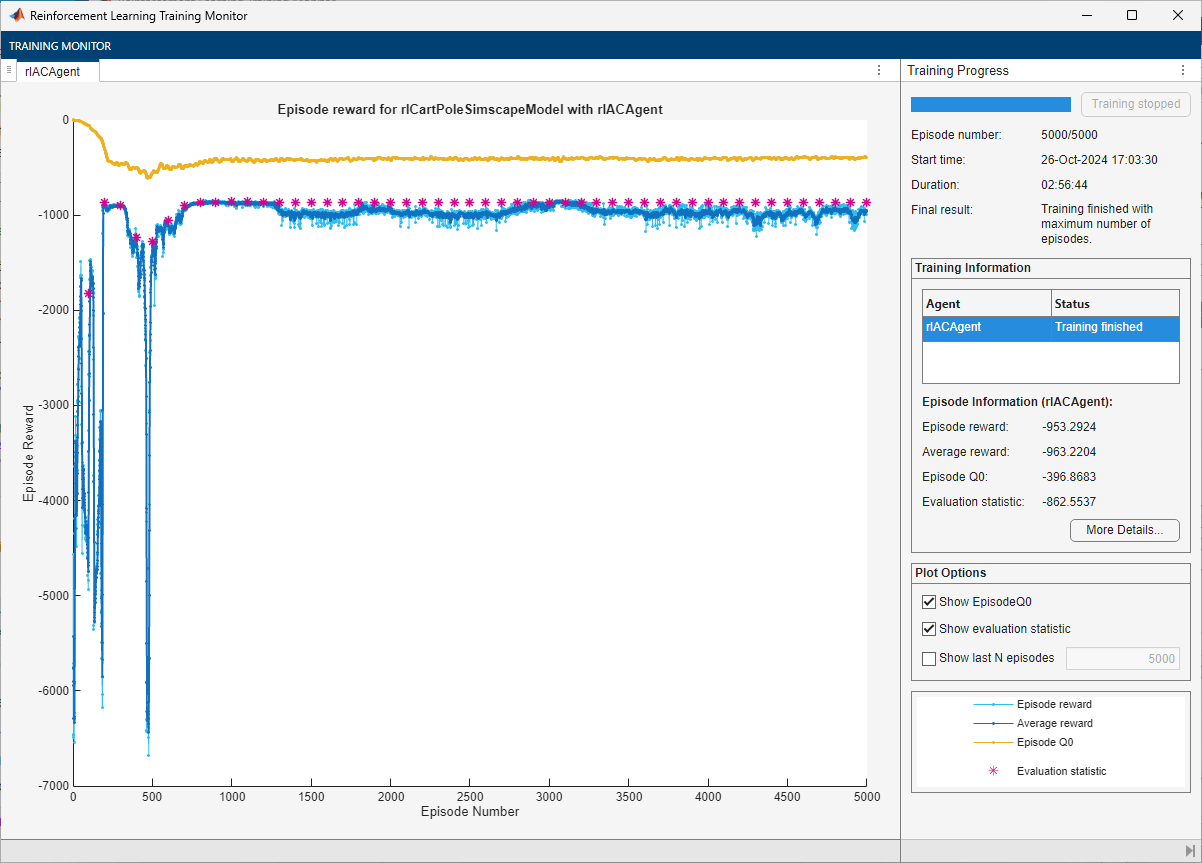Click the Average reward legend line marker
Screen dimensions: 1202x863
(x=993, y=723)
